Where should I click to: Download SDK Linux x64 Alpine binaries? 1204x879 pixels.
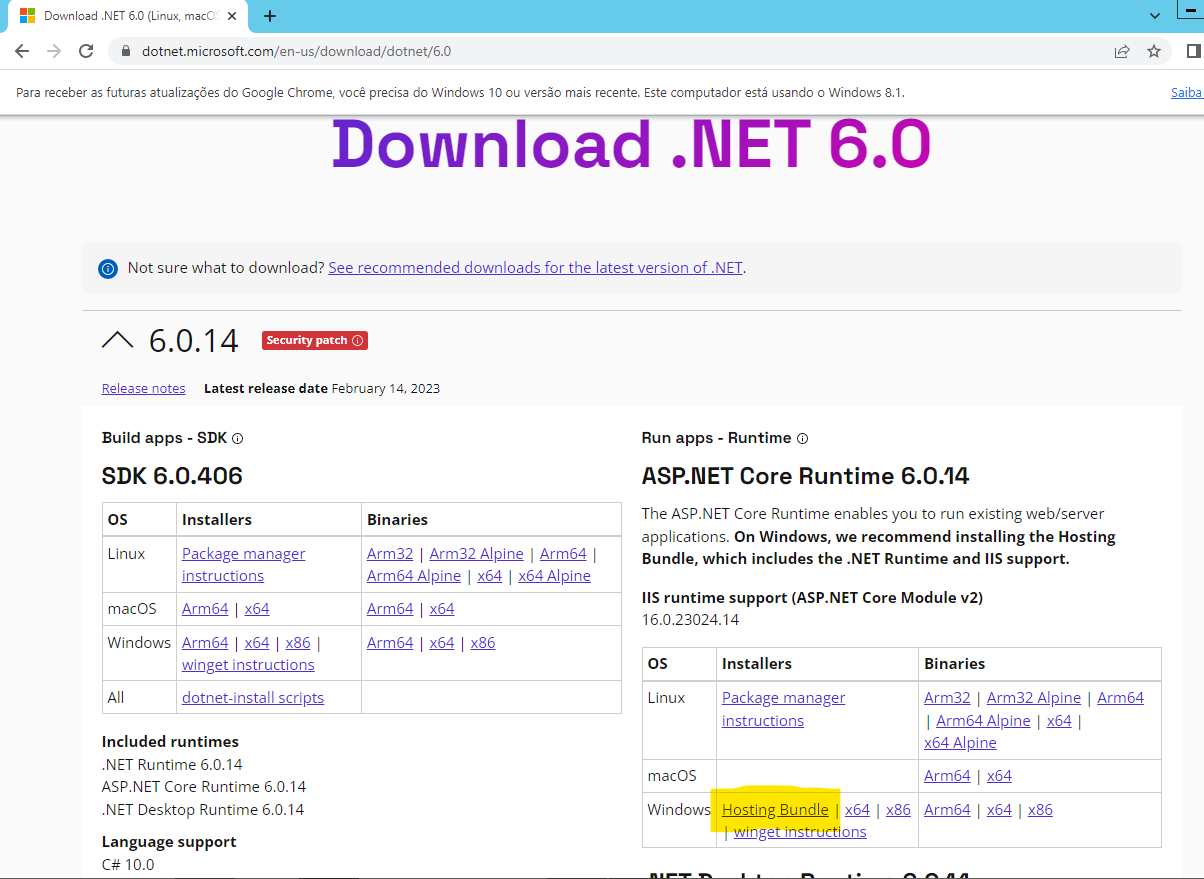[554, 576]
